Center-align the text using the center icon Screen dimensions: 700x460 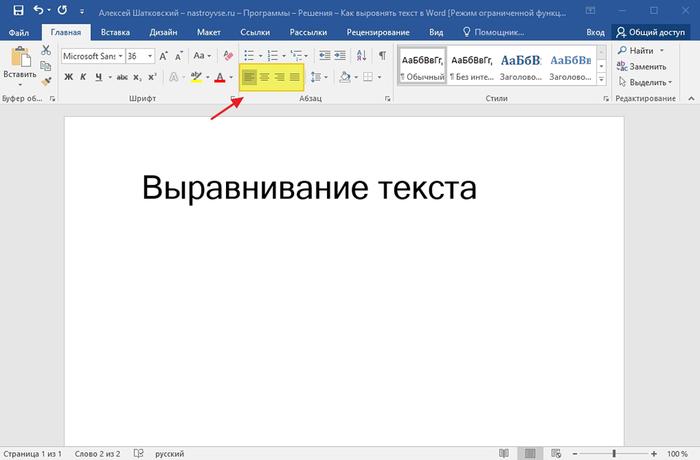pyautogui.click(x=265, y=77)
